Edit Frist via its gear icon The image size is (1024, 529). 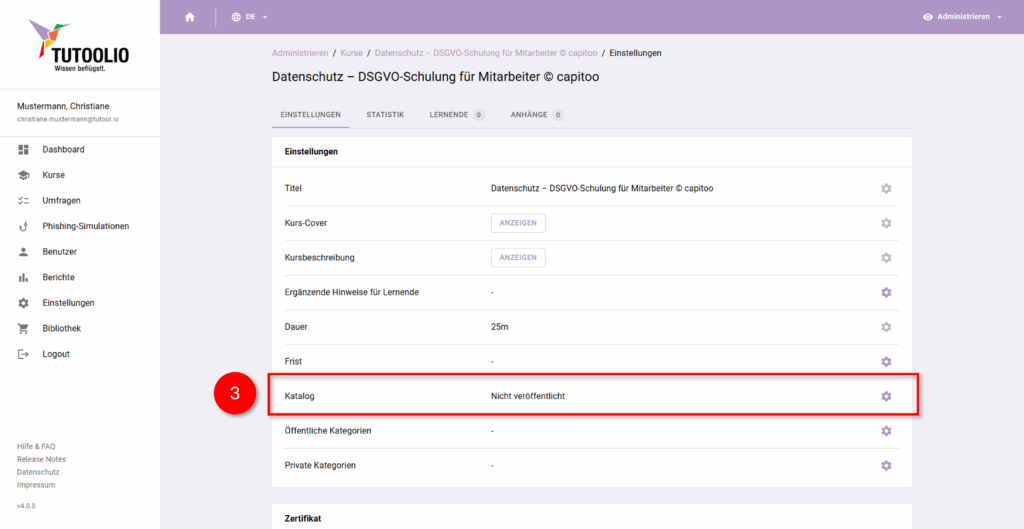click(x=886, y=361)
